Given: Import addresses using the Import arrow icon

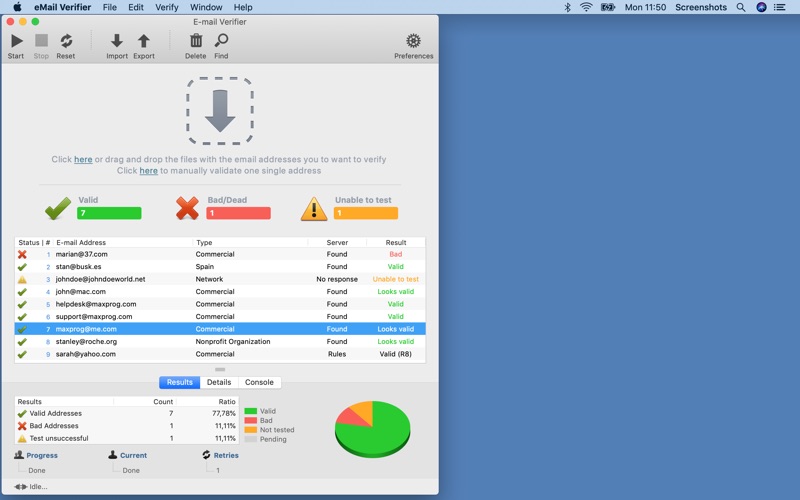Looking at the screenshot, I should [x=117, y=41].
